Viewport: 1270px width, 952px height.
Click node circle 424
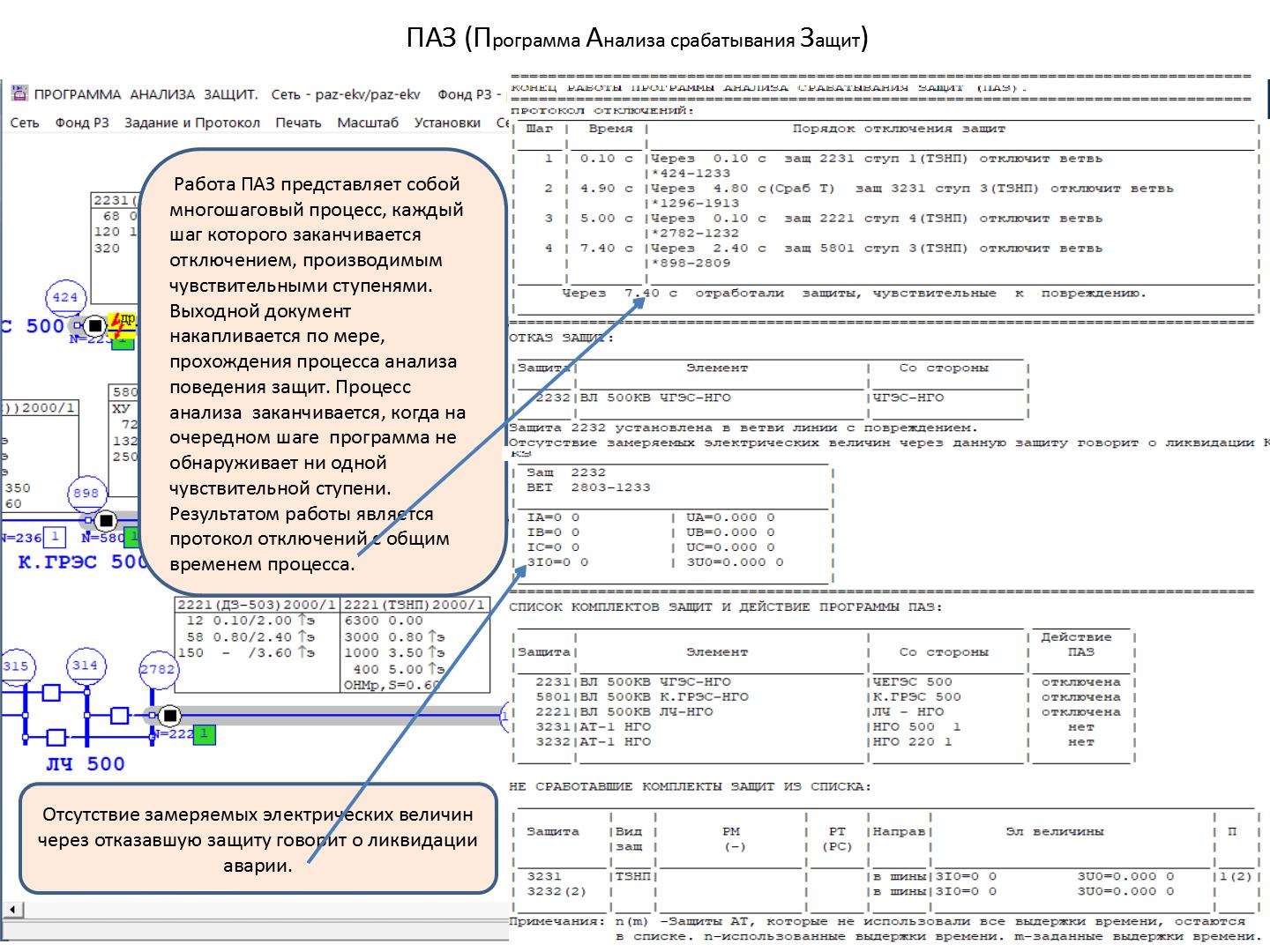point(65,298)
